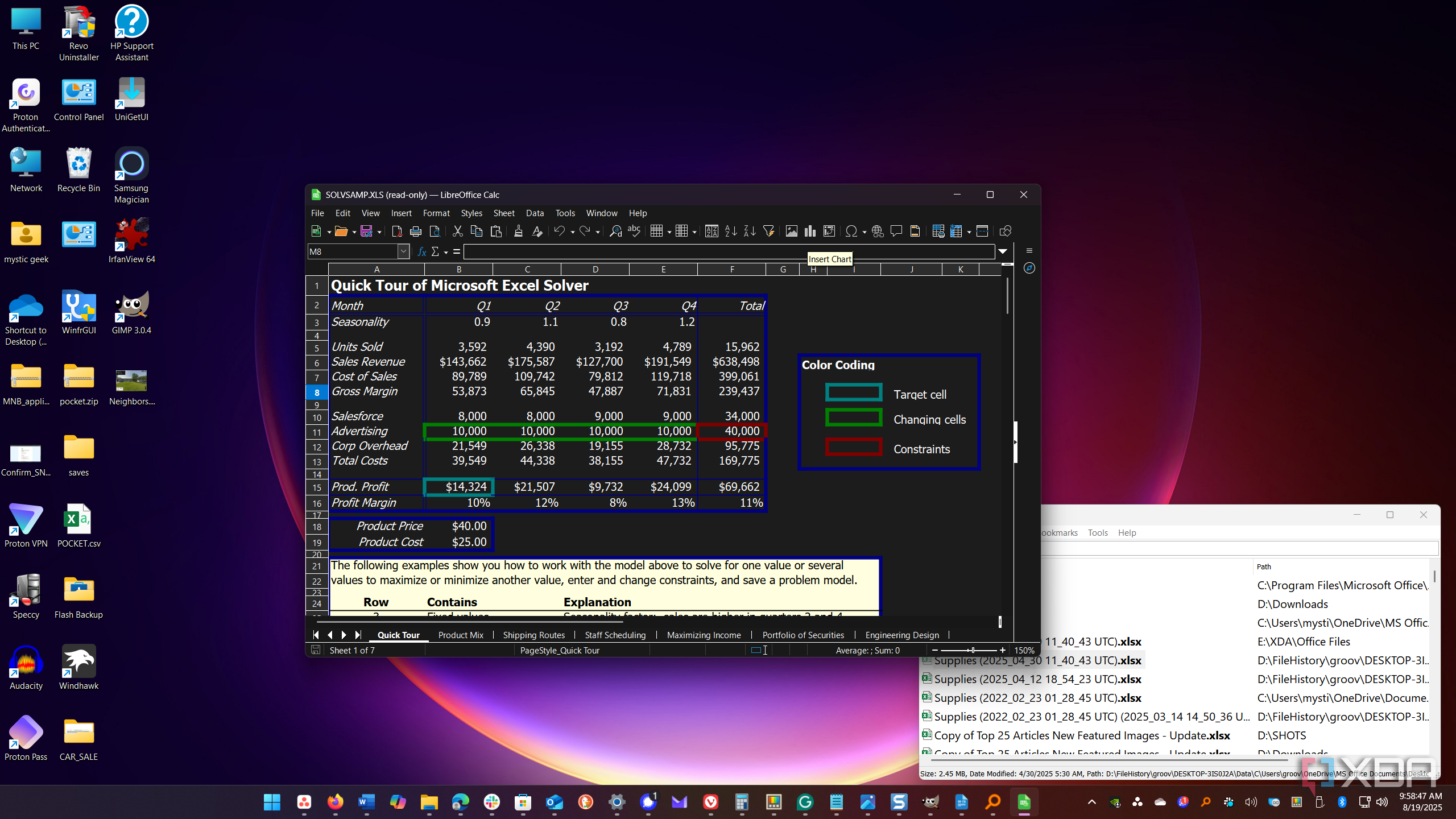Click the Export as PDF icon
This screenshot has height=819, width=1456.
397,231
